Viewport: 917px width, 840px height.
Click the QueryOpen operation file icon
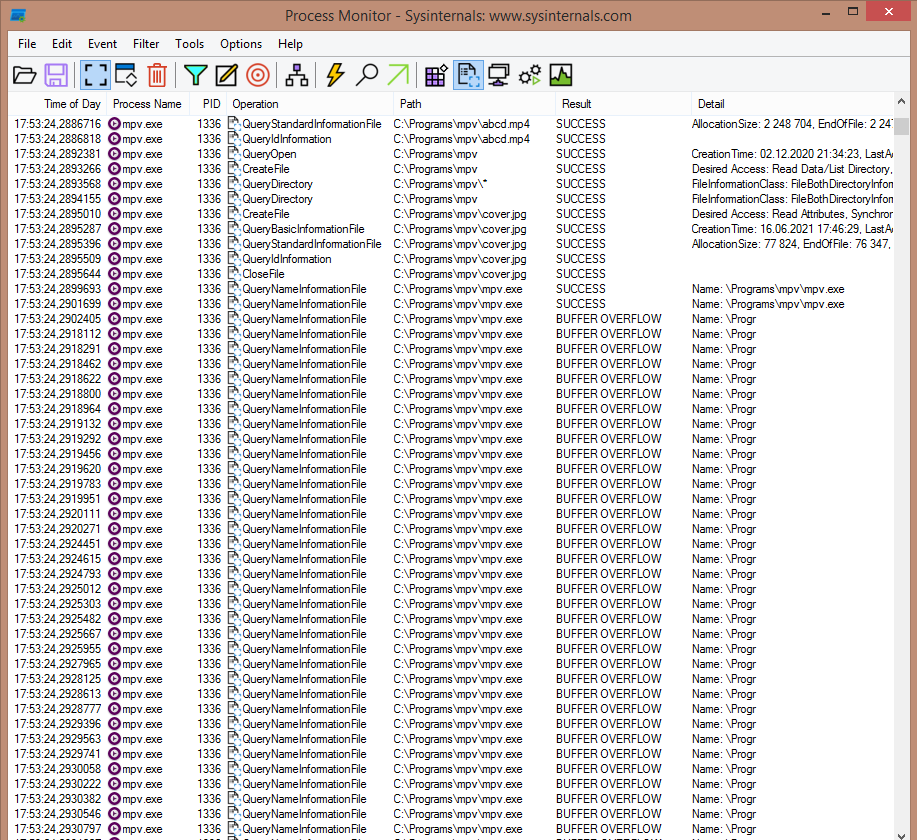click(x=234, y=154)
